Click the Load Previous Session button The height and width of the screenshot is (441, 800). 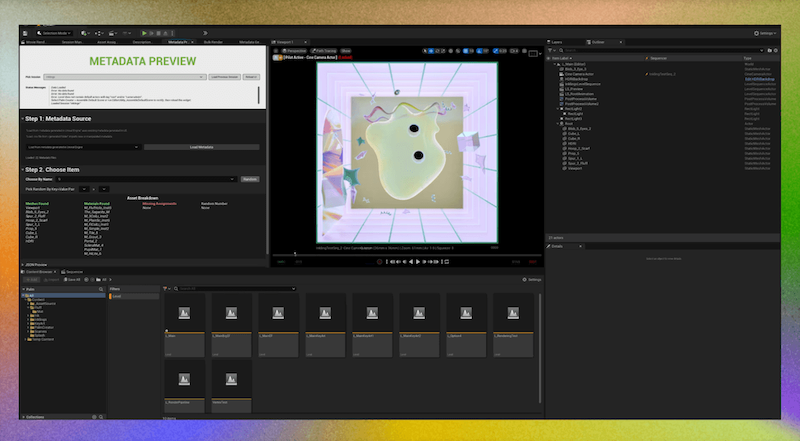(x=223, y=76)
